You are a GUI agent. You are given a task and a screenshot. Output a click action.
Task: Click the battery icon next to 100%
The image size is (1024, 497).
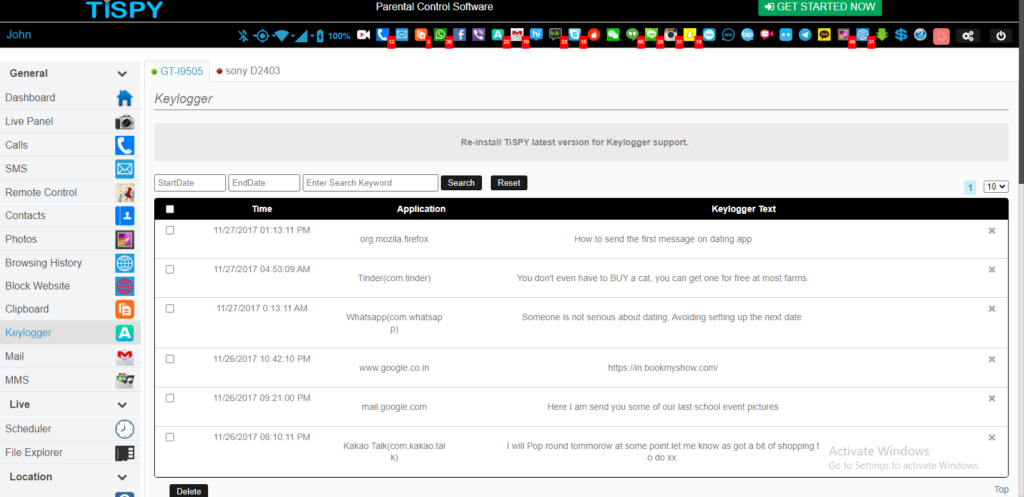point(320,35)
